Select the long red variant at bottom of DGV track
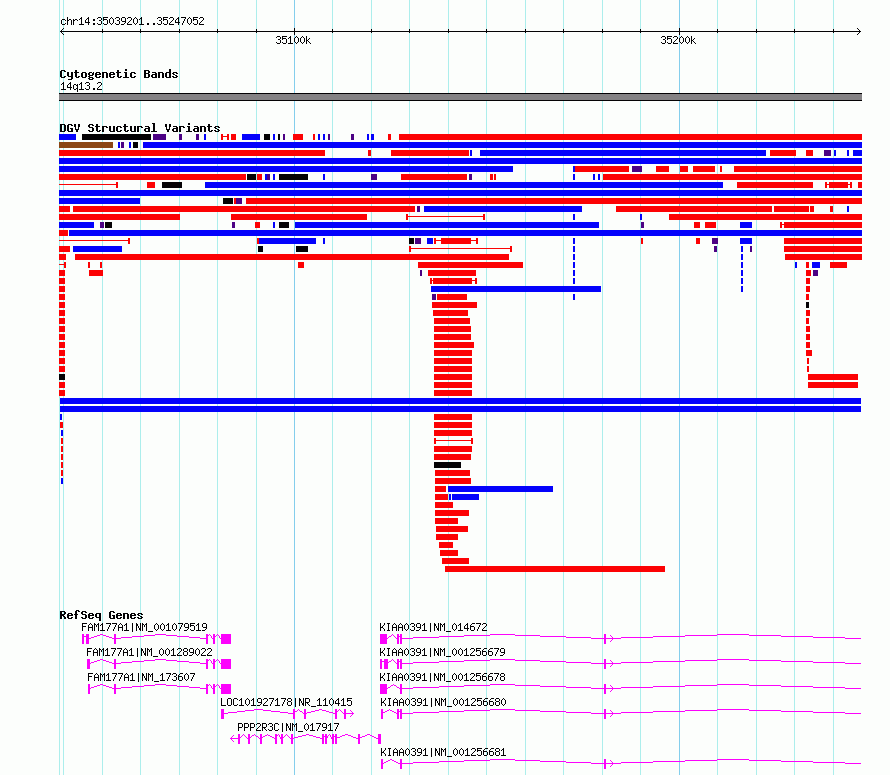Screen dimensions: 890x775 click(555, 569)
